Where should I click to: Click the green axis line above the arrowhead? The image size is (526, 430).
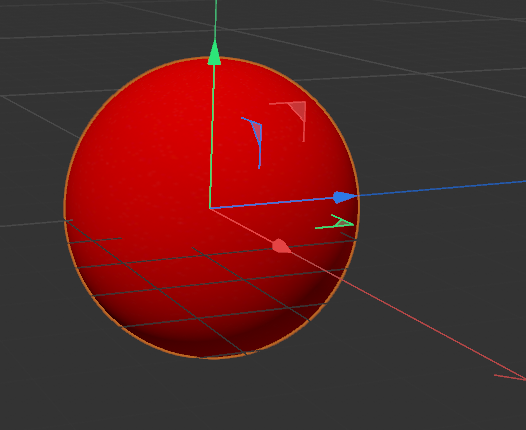coord(216,20)
